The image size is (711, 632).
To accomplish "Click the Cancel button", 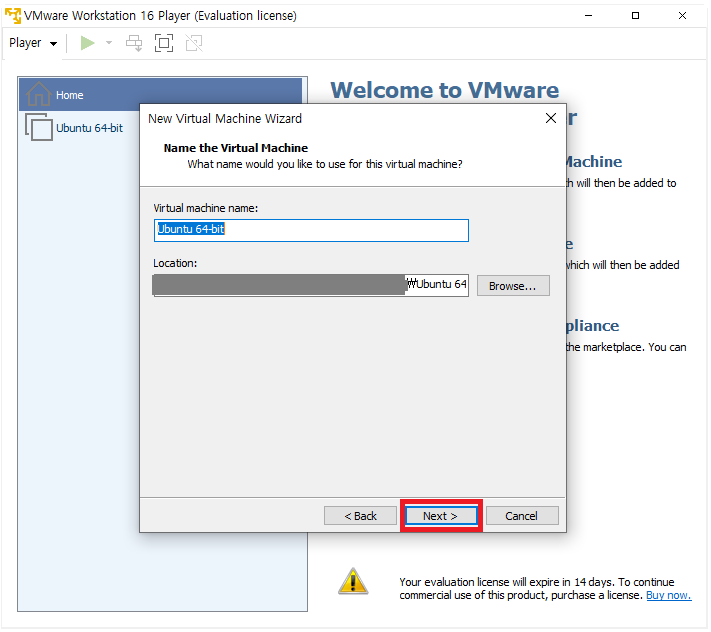I will pos(521,516).
